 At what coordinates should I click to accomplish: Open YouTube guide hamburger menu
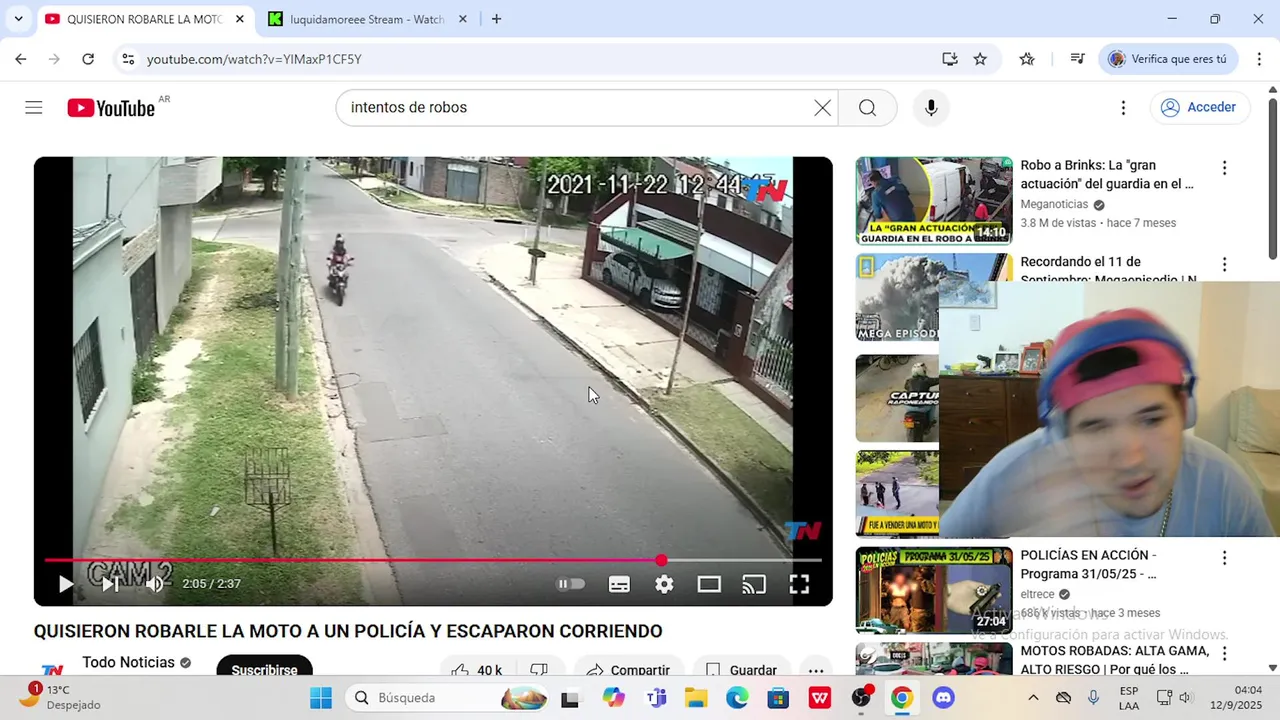point(34,108)
